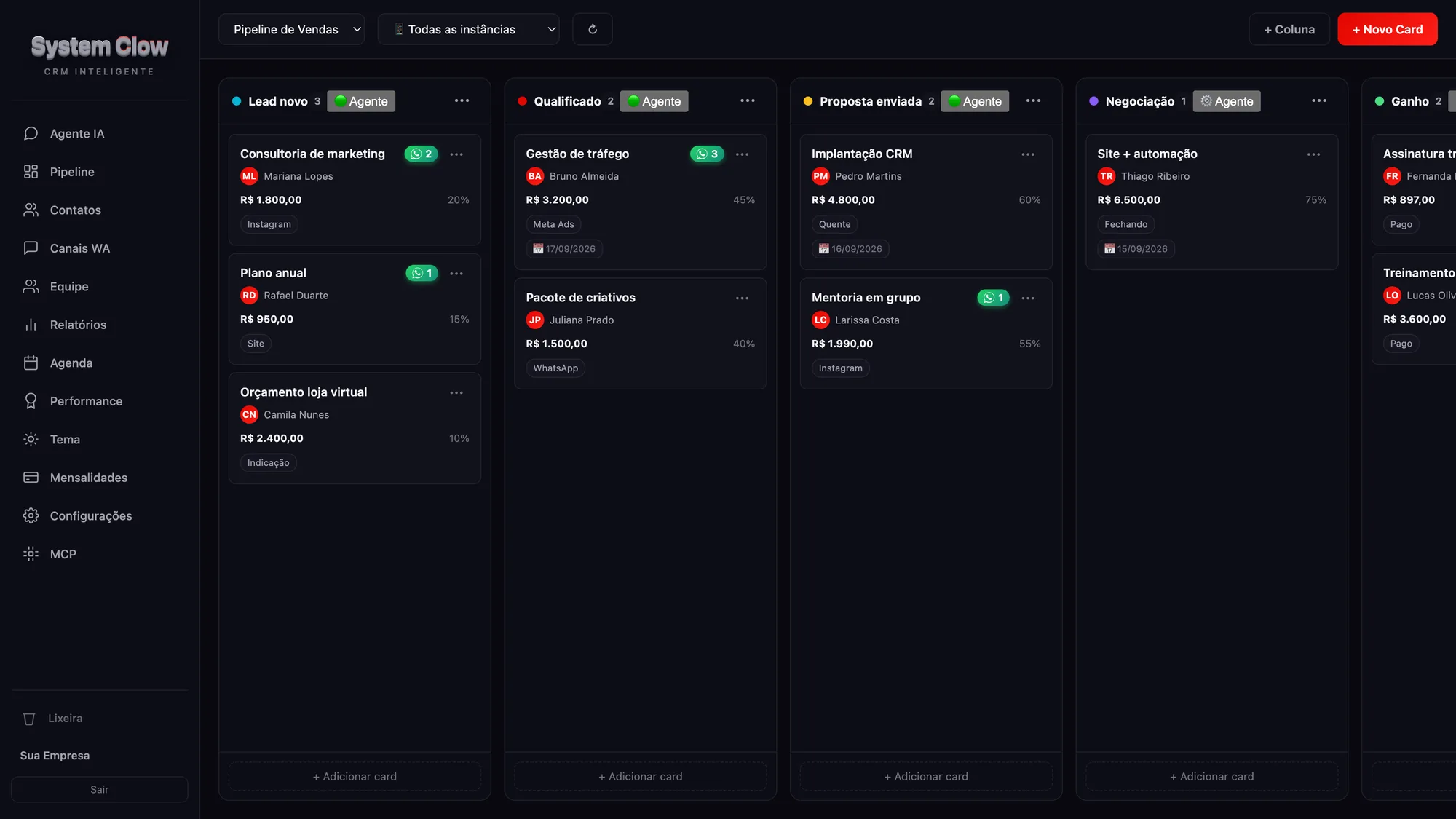Image resolution: width=1456 pixels, height=819 pixels.
Task: Open Tema sun icon in sidebar
Action: pos(31,439)
